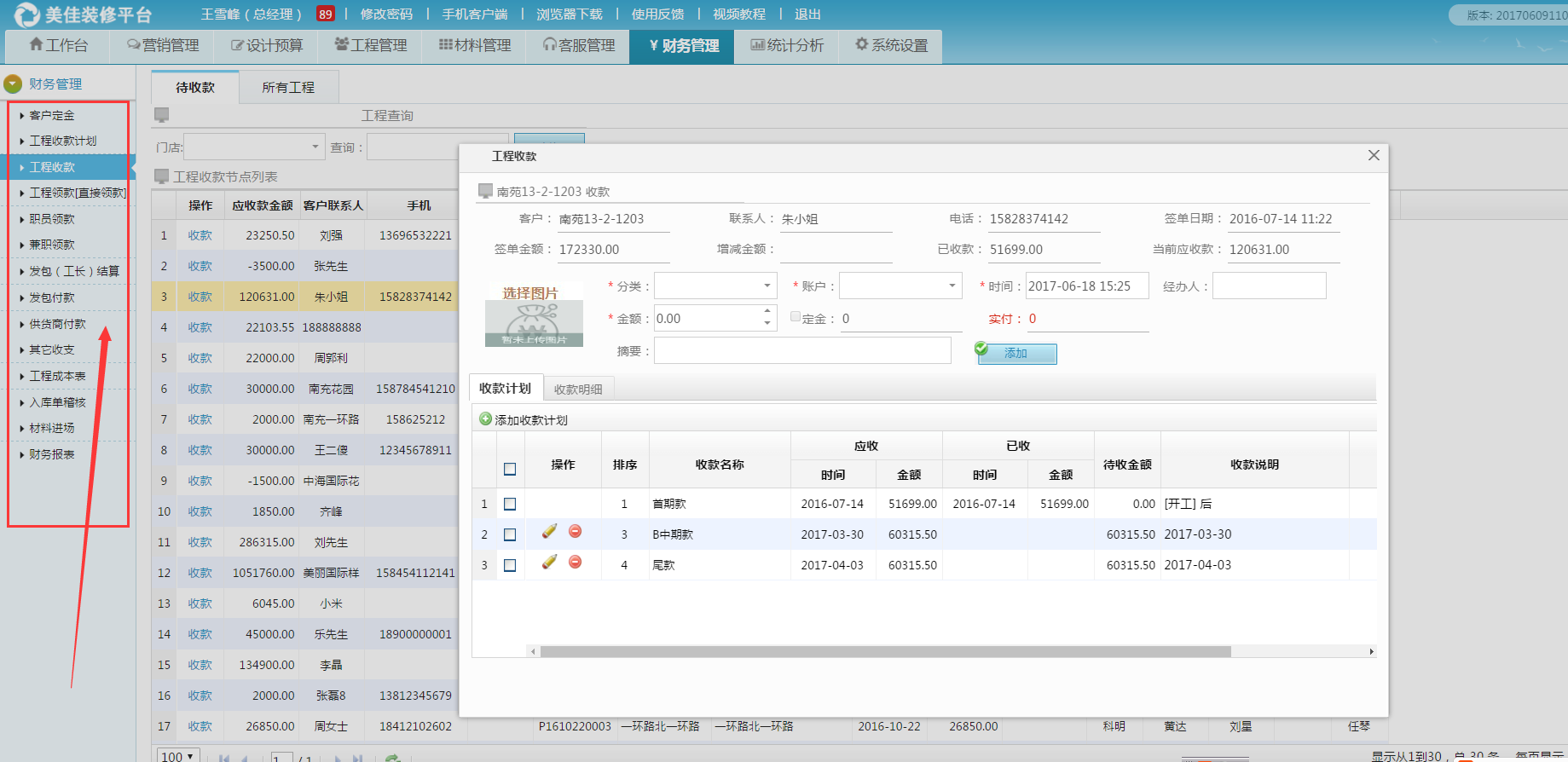Open the 统计分析 top menu
Screen dimensions: 1568x762
coord(787,46)
